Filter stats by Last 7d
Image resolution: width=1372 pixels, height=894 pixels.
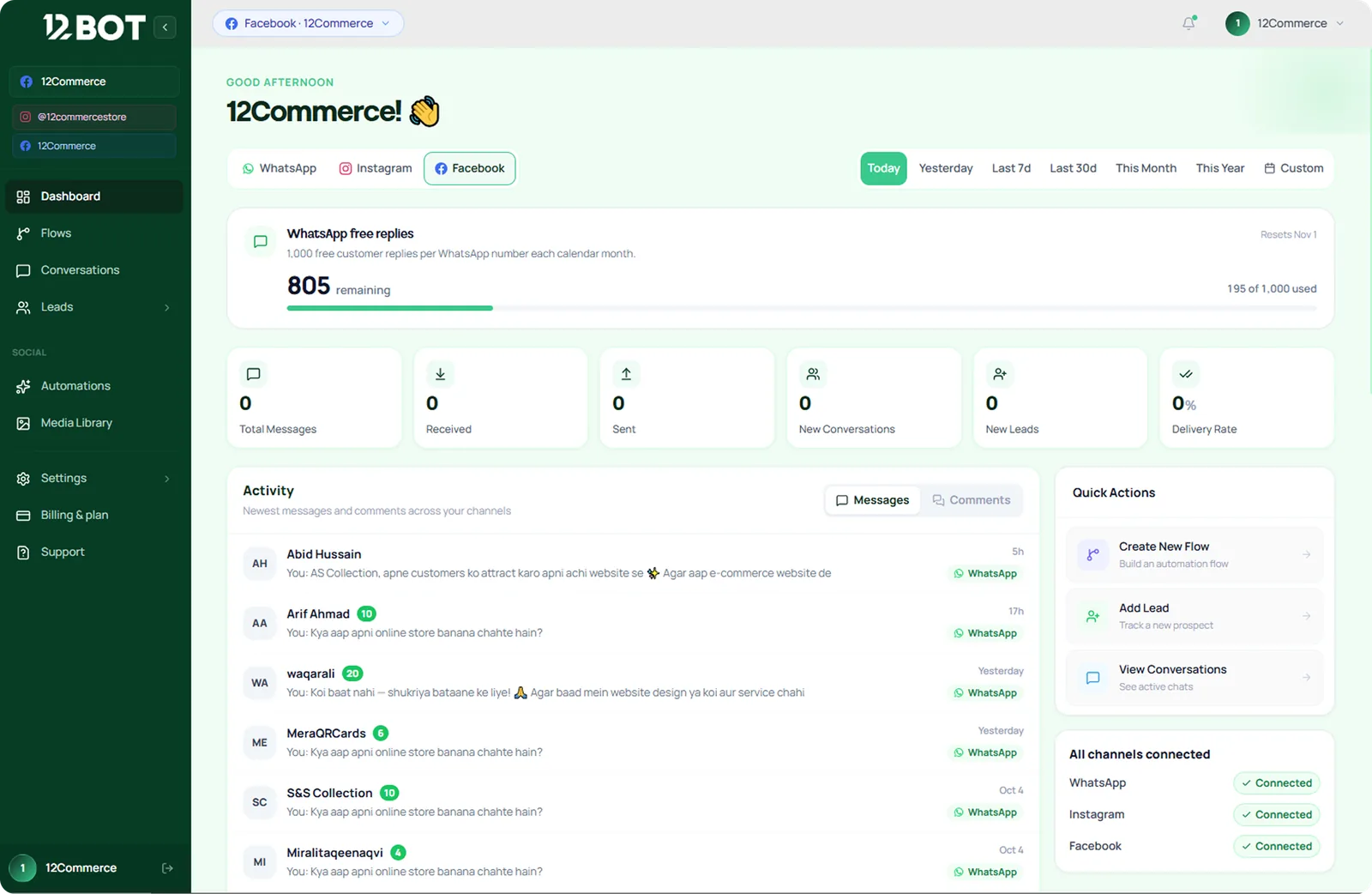click(1011, 168)
